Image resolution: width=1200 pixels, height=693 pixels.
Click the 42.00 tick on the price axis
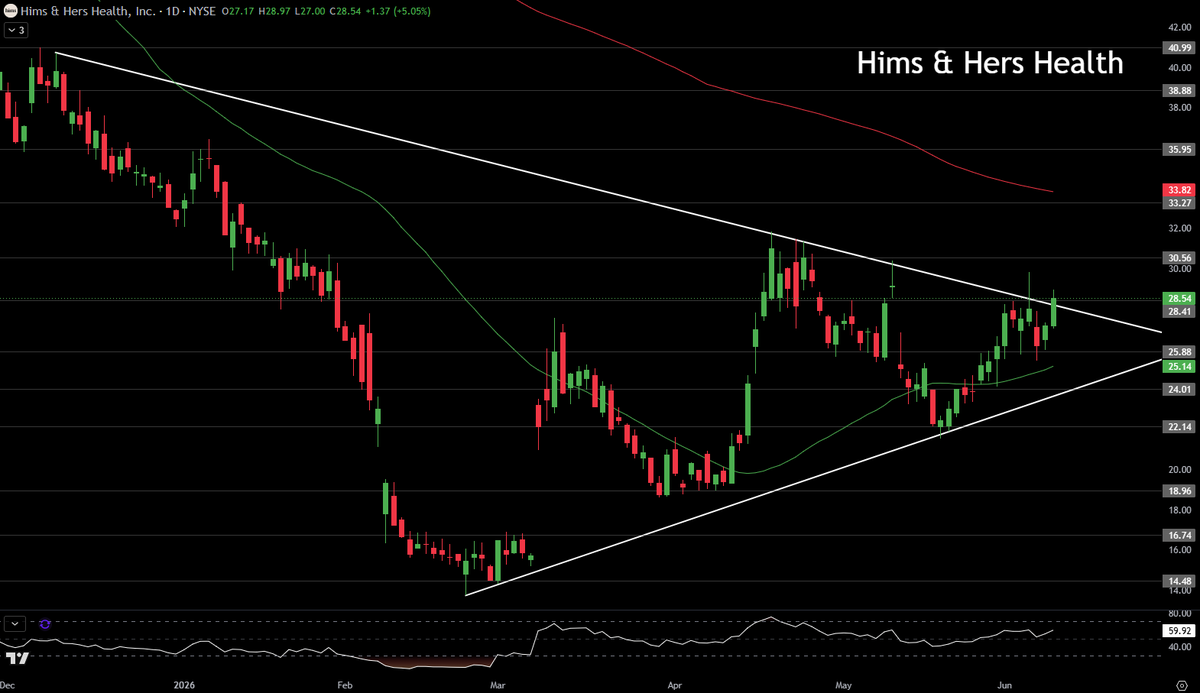point(1178,27)
